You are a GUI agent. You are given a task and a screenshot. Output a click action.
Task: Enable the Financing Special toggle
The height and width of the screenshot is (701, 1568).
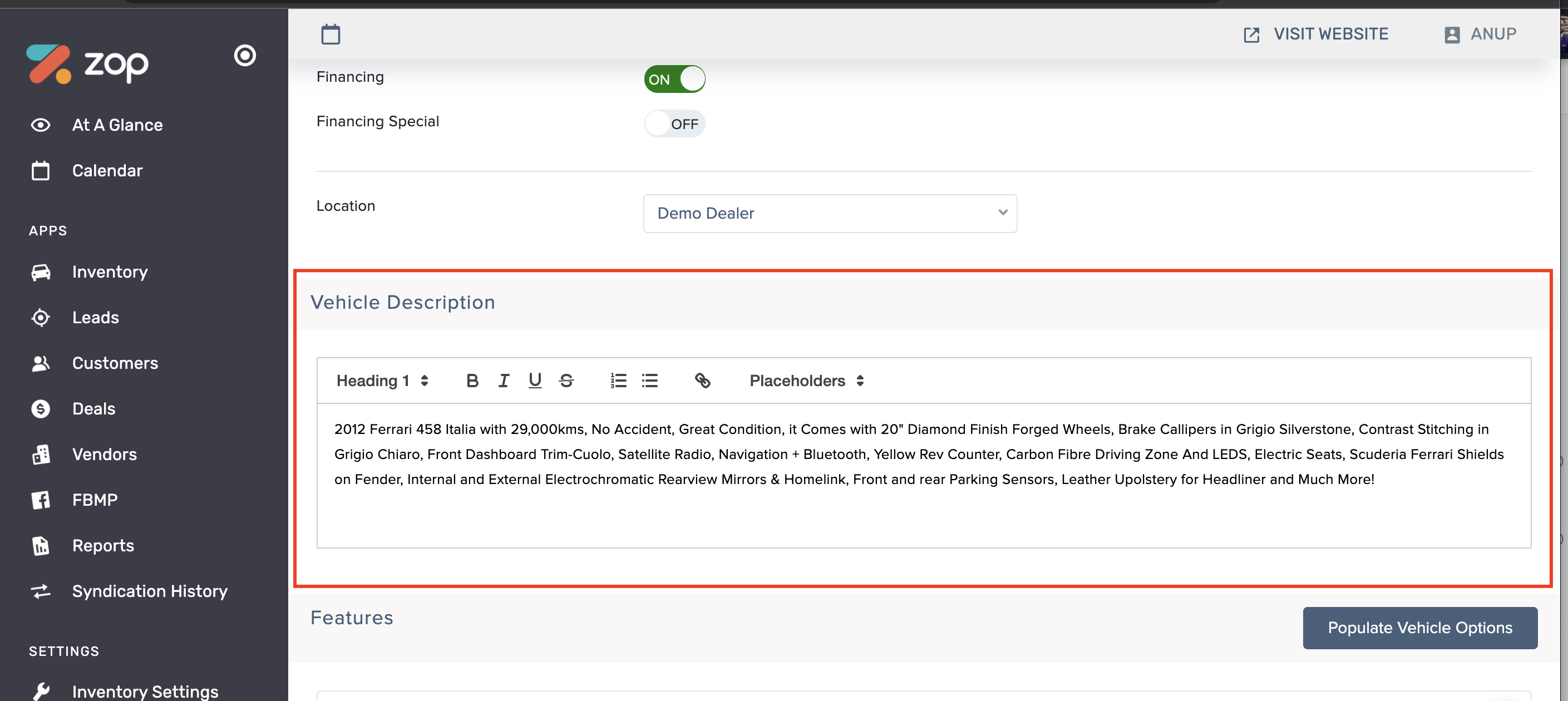coord(674,124)
